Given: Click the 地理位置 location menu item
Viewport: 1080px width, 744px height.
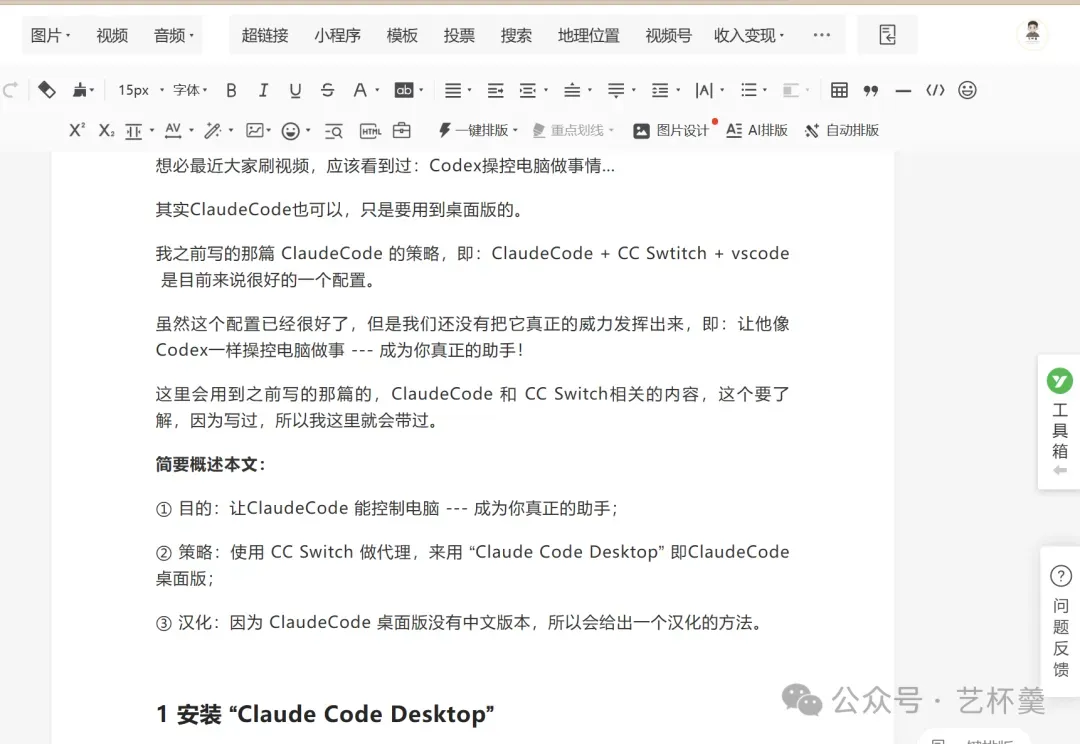Looking at the screenshot, I should click(x=589, y=35).
